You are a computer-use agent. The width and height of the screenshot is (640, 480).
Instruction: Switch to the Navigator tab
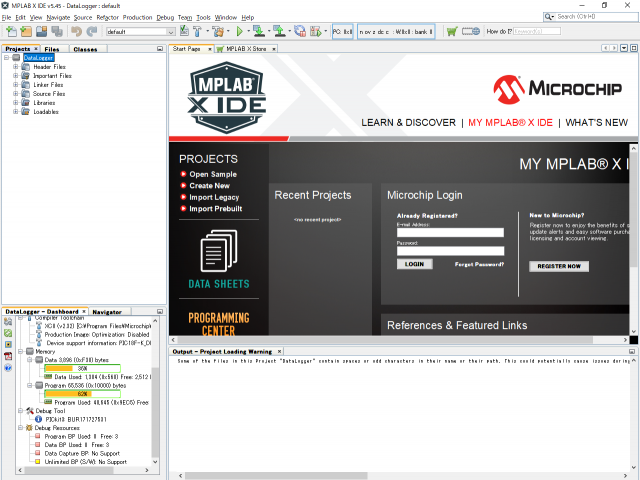[107, 312]
